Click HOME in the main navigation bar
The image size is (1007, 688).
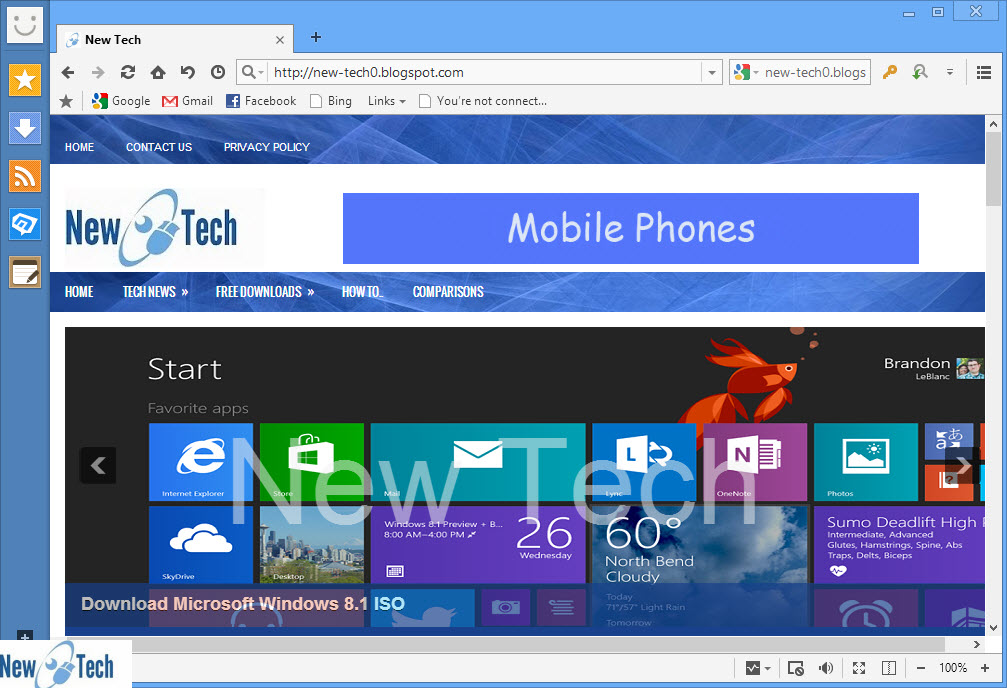79,292
